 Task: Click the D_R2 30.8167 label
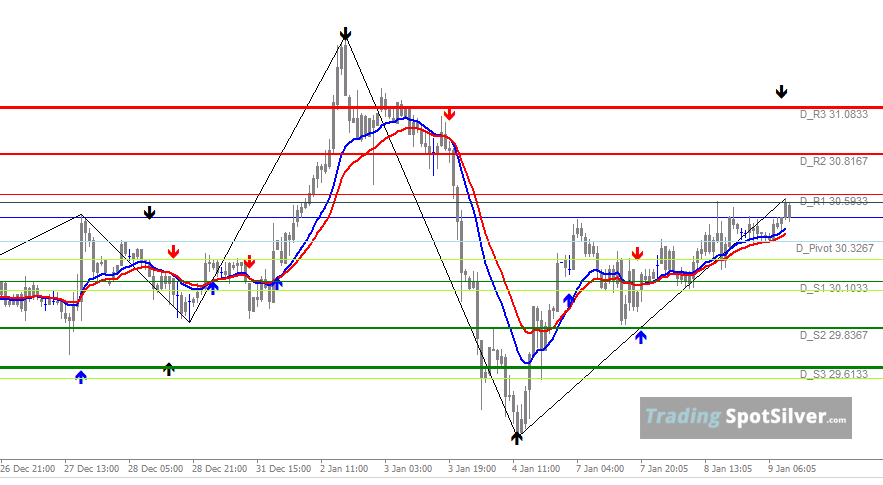pos(833,161)
